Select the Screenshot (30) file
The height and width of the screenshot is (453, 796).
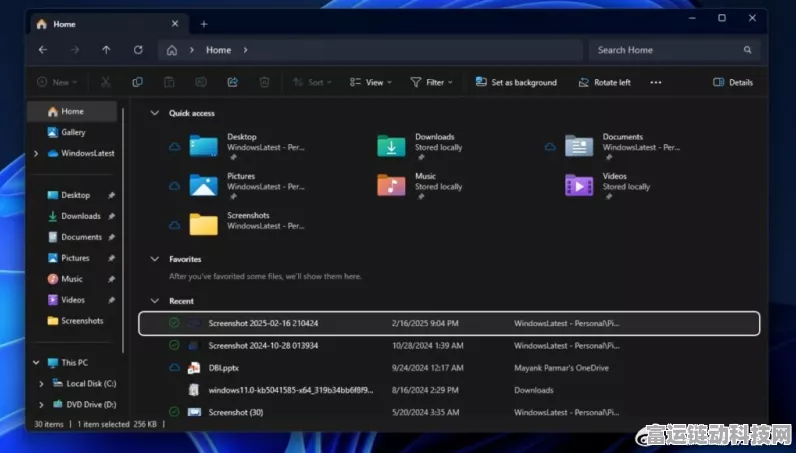449,412
